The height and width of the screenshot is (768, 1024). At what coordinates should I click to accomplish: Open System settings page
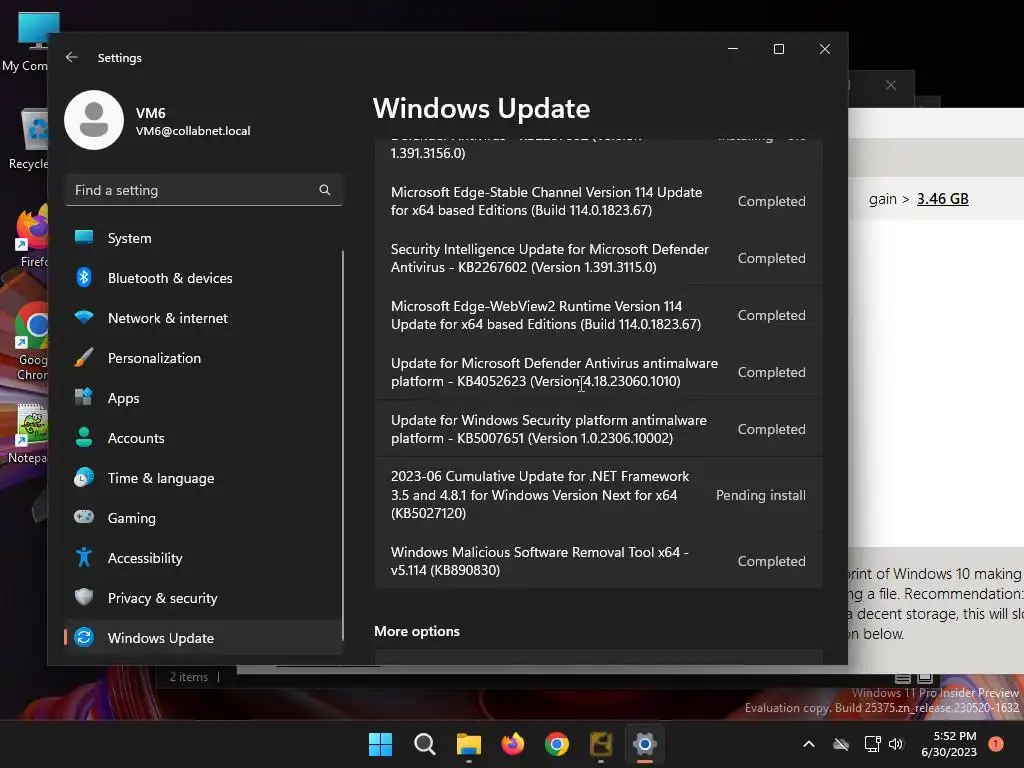(203, 238)
